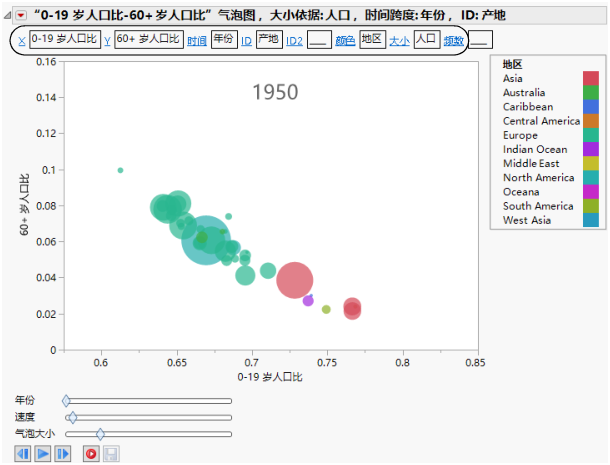Collapse the bubble plot outline with gray triangle
The height and width of the screenshot is (465, 610).
[x=7, y=16]
